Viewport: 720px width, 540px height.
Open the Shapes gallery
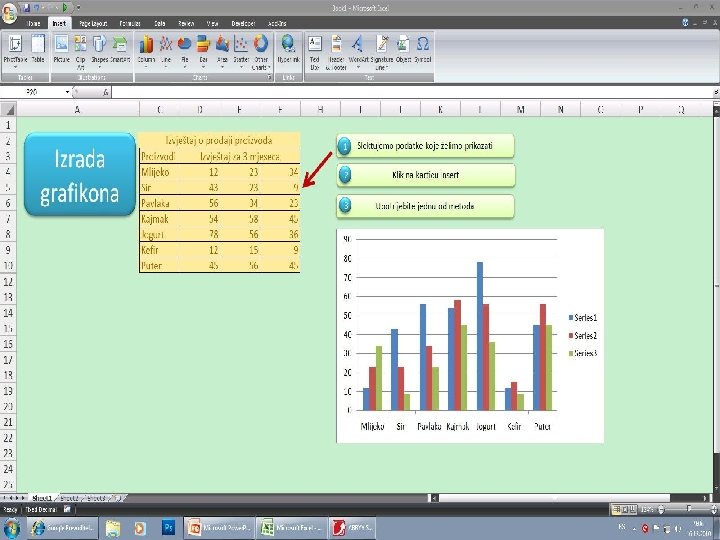(99, 51)
